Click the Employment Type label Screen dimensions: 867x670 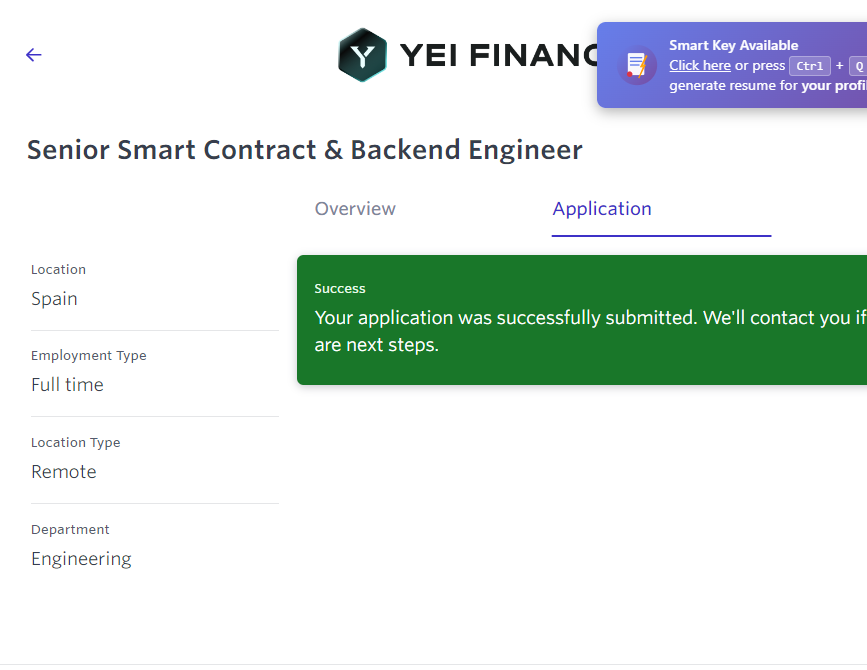[x=88, y=356]
